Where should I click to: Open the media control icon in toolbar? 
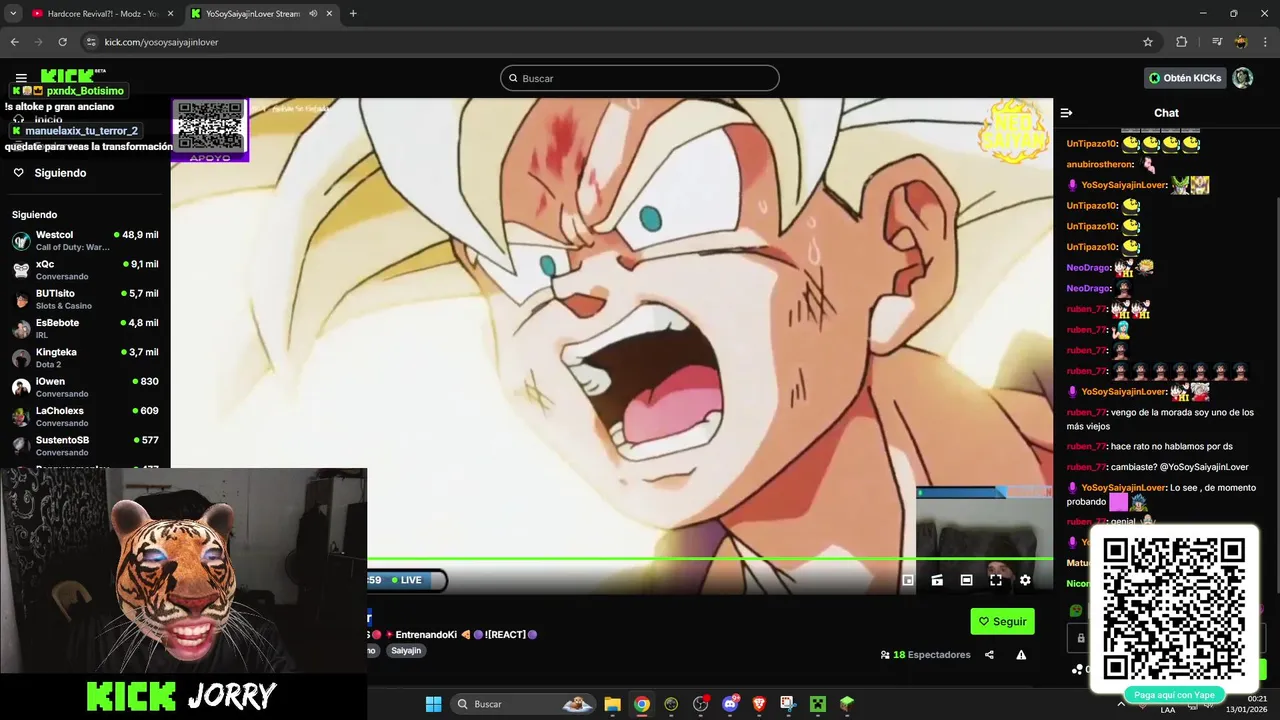[x=1217, y=42]
